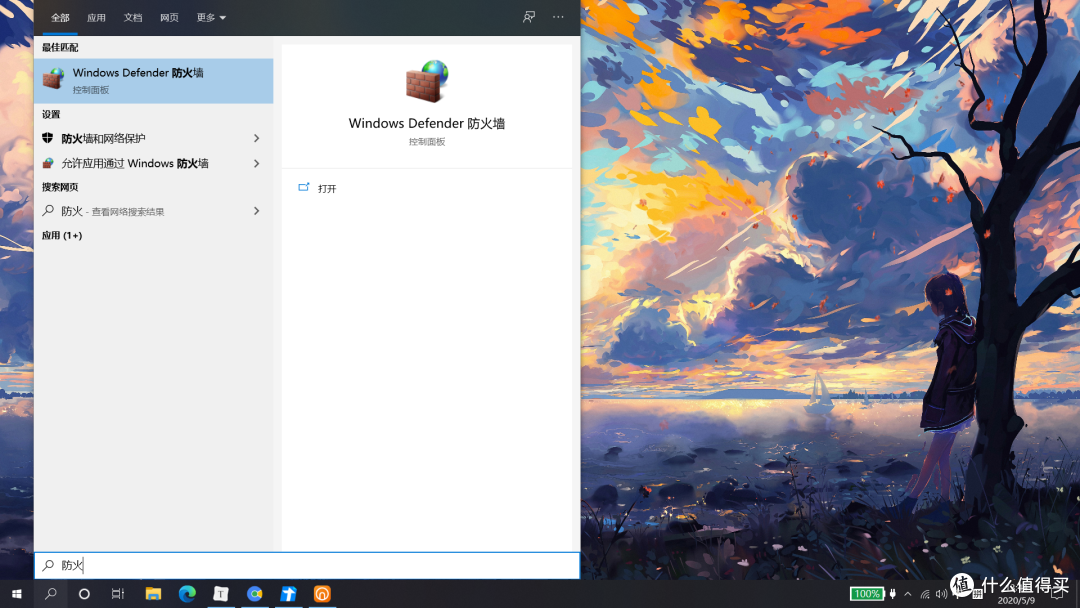The width and height of the screenshot is (1080, 608).
Task: Click the magnifier icon next to 防火 web result
Action: point(48,211)
